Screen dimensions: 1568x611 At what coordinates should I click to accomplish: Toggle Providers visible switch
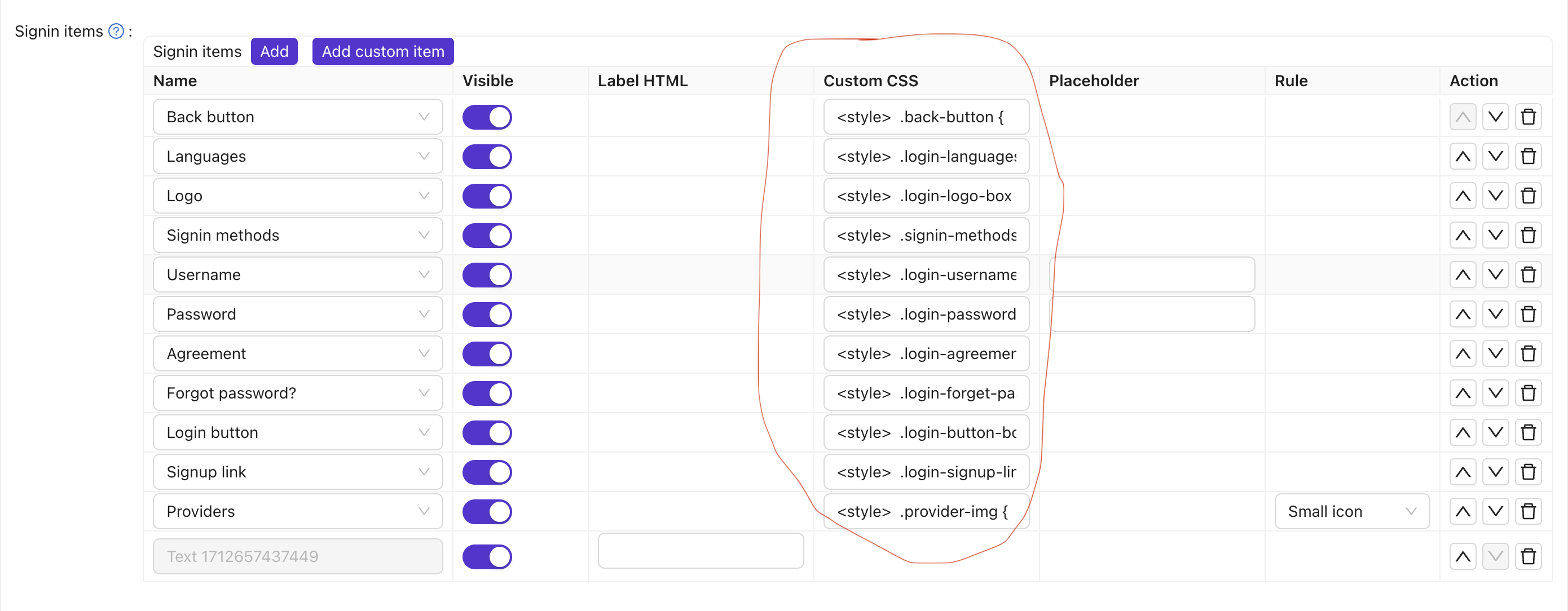487,512
